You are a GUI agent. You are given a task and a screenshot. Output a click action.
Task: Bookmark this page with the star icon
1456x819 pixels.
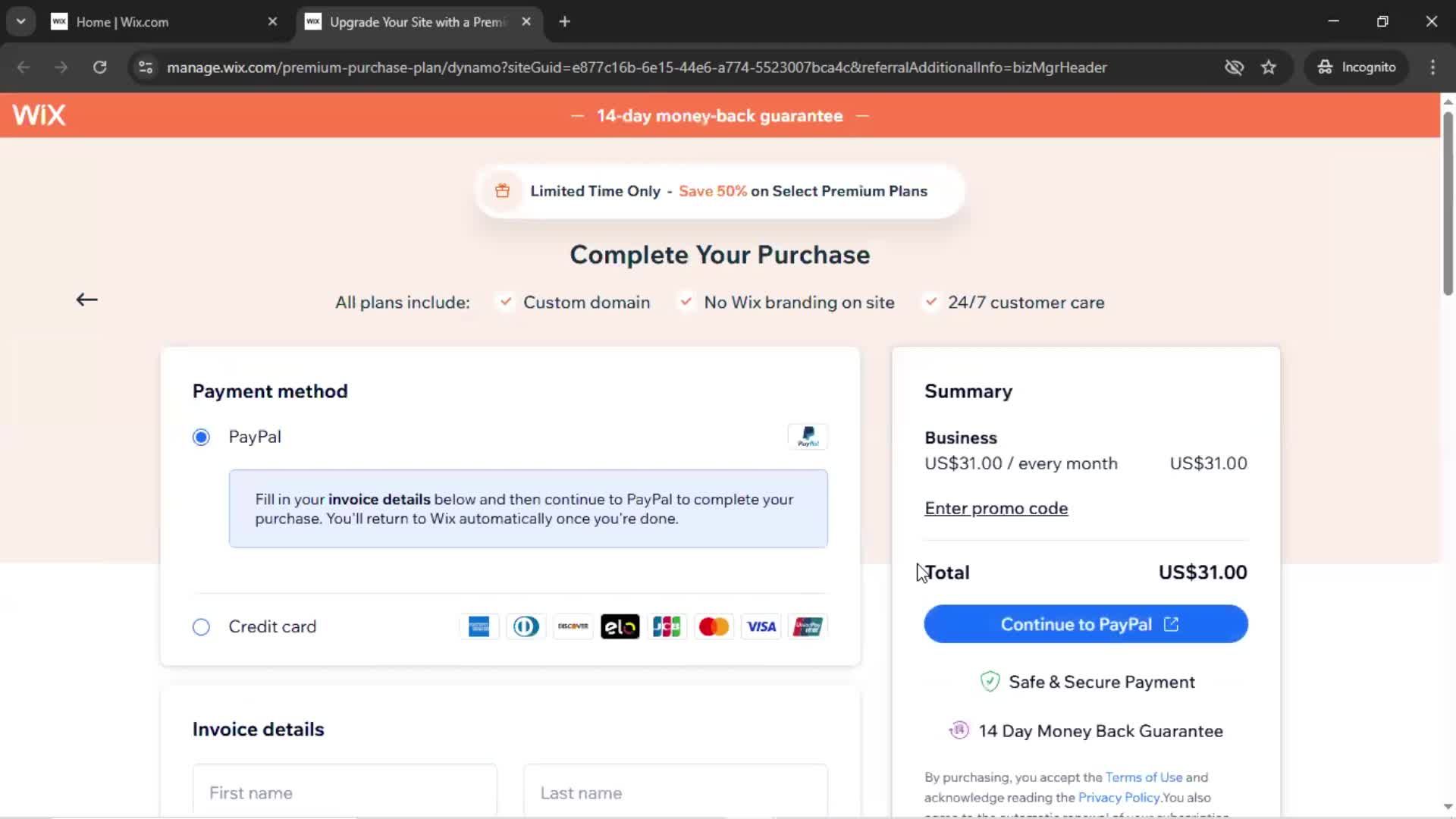pos(1269,67)
